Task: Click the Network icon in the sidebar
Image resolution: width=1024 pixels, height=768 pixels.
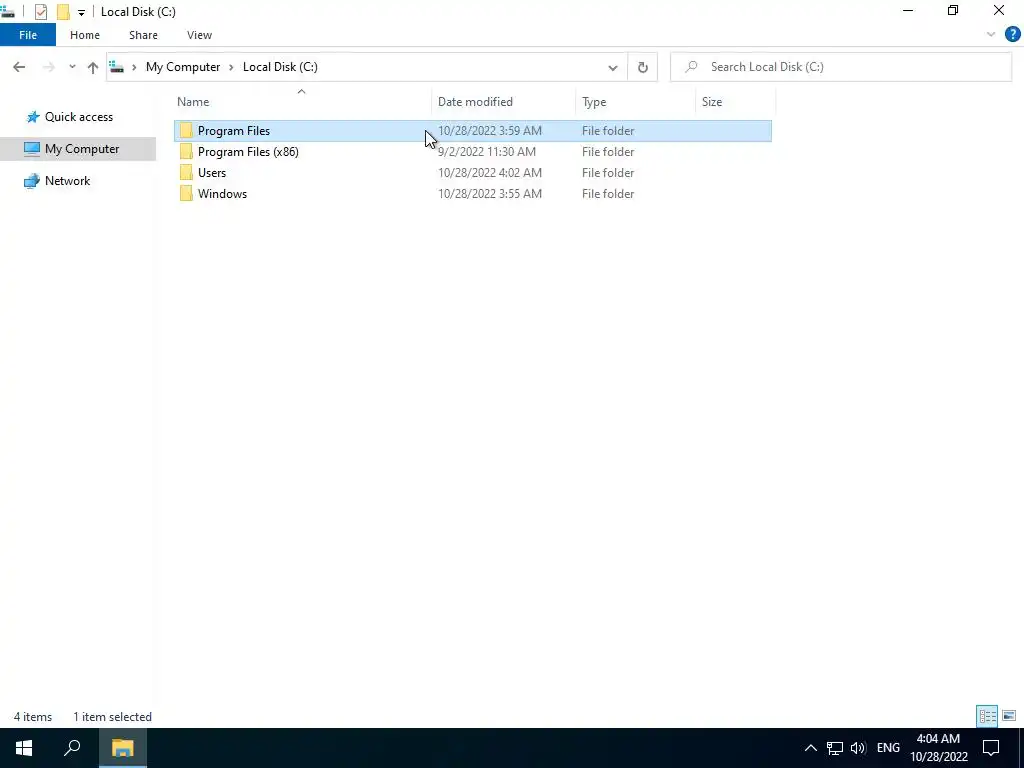Action: point(31,182)
